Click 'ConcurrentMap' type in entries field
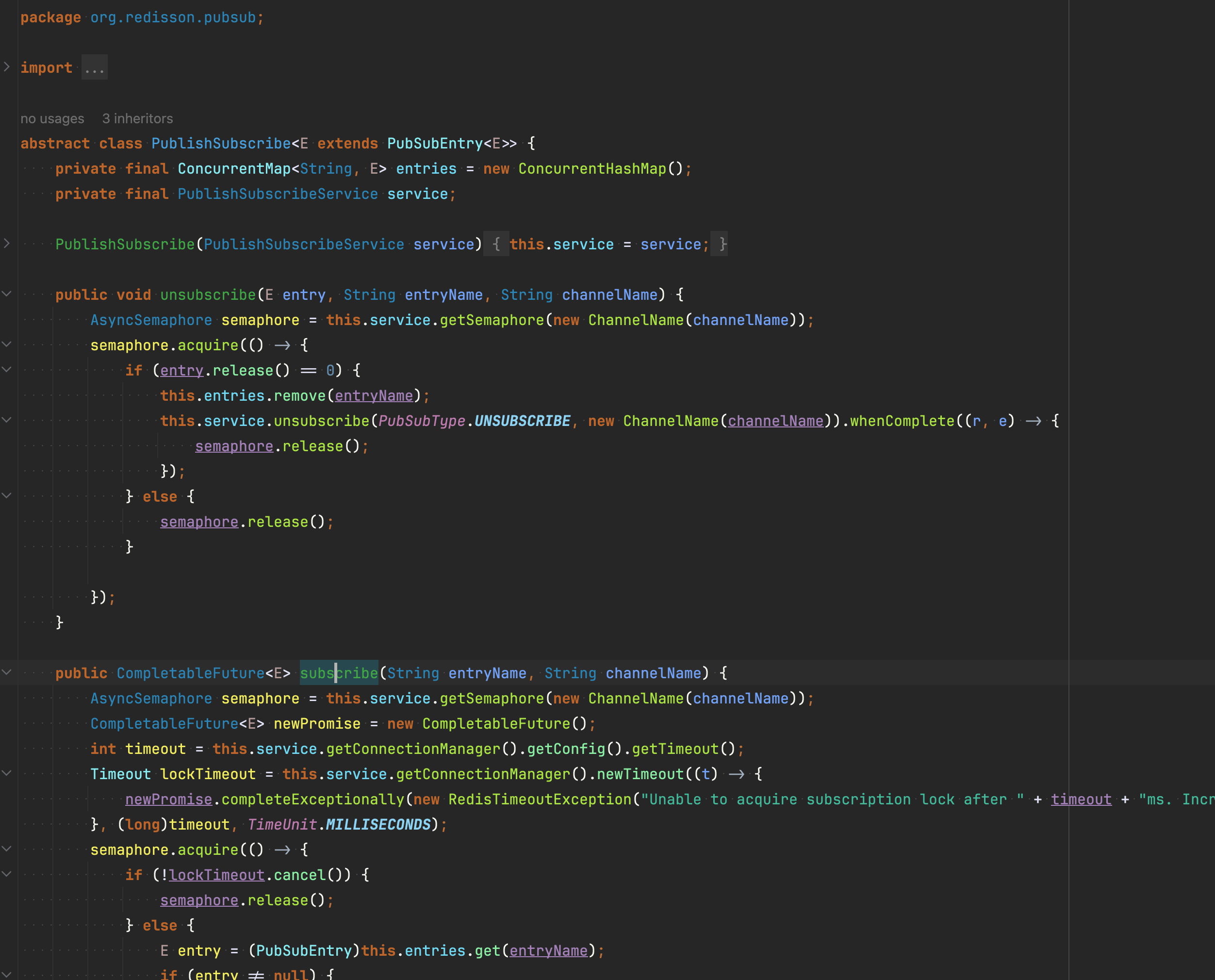This screenshot has width=1215, height=980. coord(234,169)
